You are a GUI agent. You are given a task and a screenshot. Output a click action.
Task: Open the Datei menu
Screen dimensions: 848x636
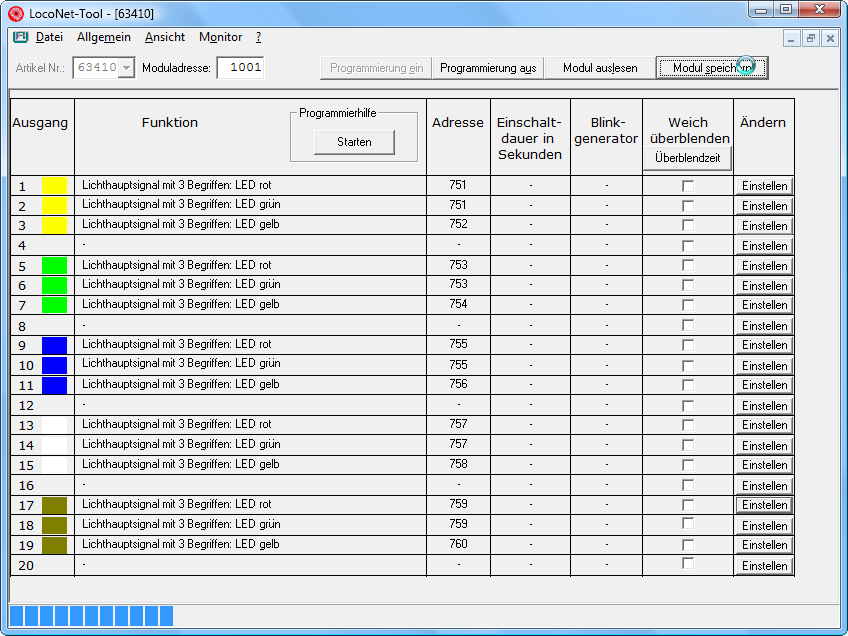[x=49, y=37]
